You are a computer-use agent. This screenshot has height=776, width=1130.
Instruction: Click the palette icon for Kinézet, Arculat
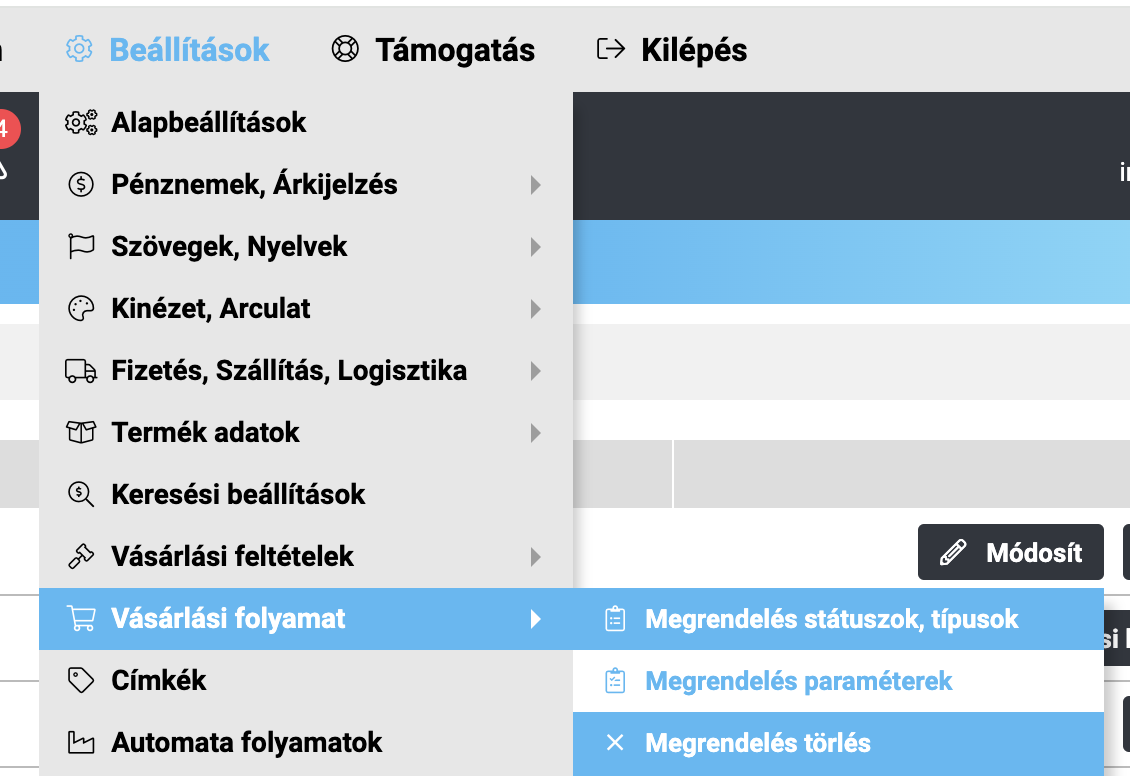click(x=81, y=308)
